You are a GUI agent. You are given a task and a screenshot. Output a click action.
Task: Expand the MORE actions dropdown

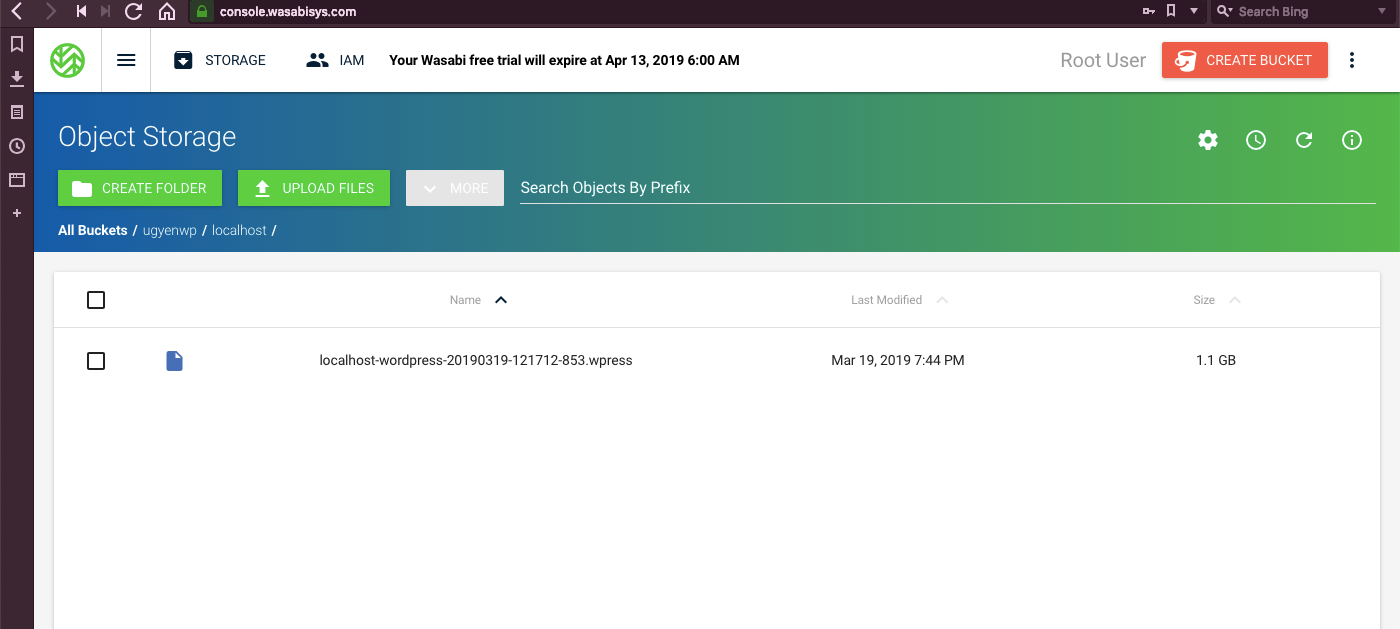[455, 188]
